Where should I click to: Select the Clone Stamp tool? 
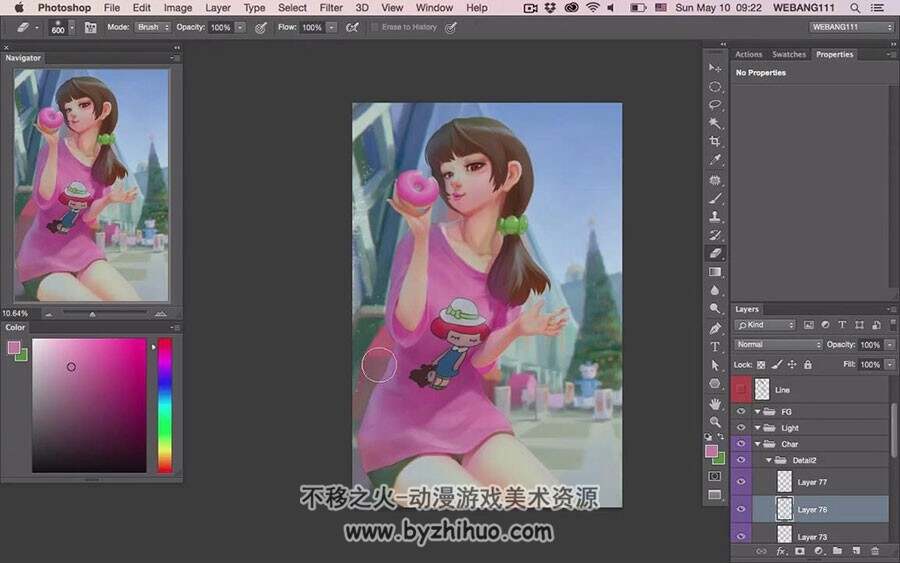point(715,216)
